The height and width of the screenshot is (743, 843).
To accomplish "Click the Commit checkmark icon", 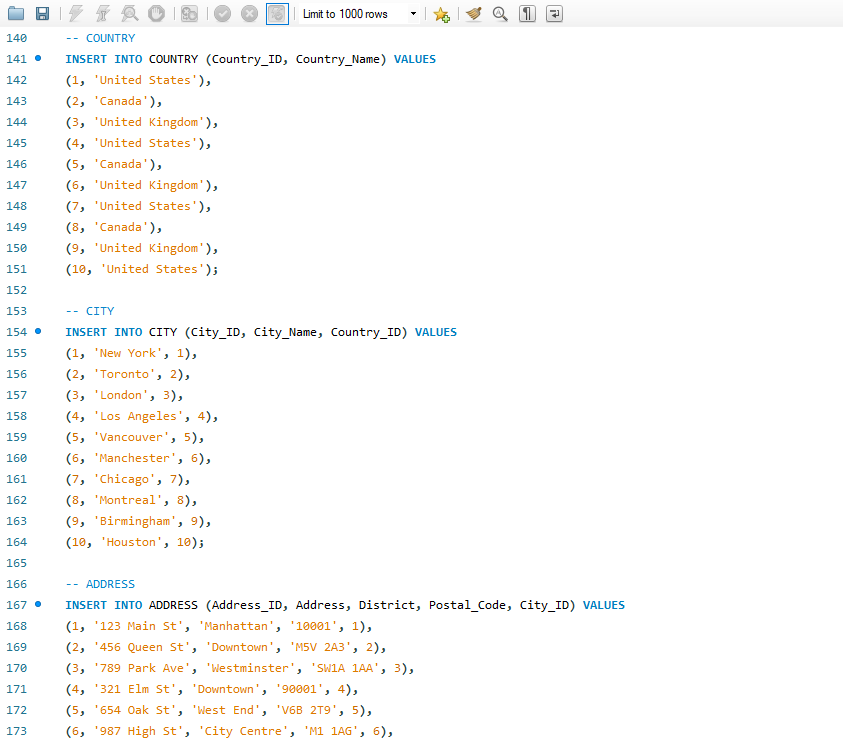I will (x=222, y=14).
